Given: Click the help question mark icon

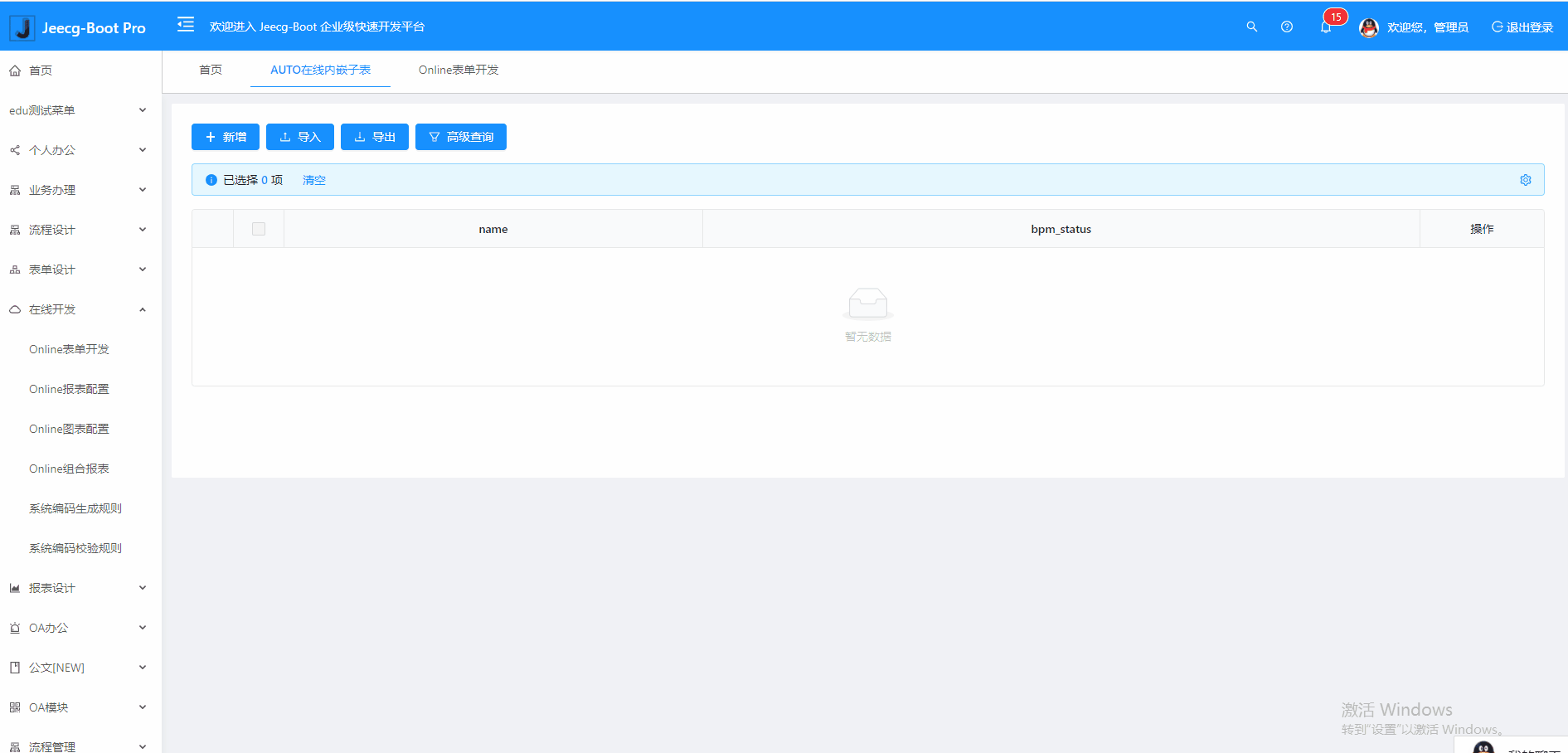Looking at the screenshot, I should tap(1287, 27).
